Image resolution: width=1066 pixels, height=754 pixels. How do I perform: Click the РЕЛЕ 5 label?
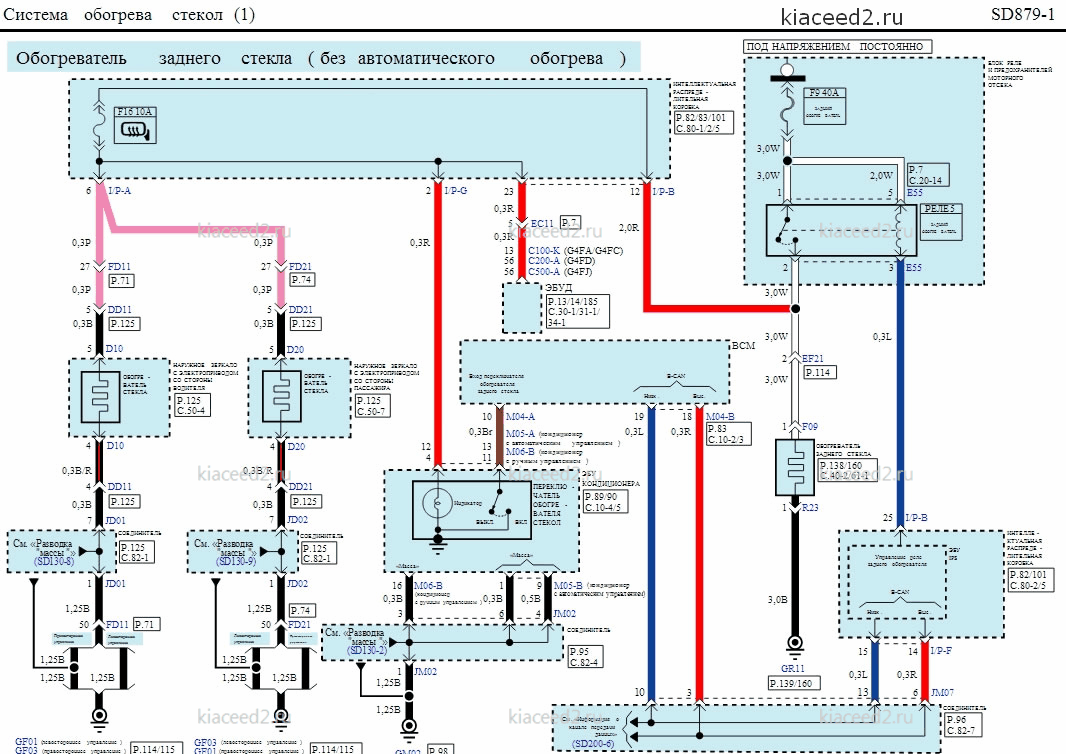(939, 209)
